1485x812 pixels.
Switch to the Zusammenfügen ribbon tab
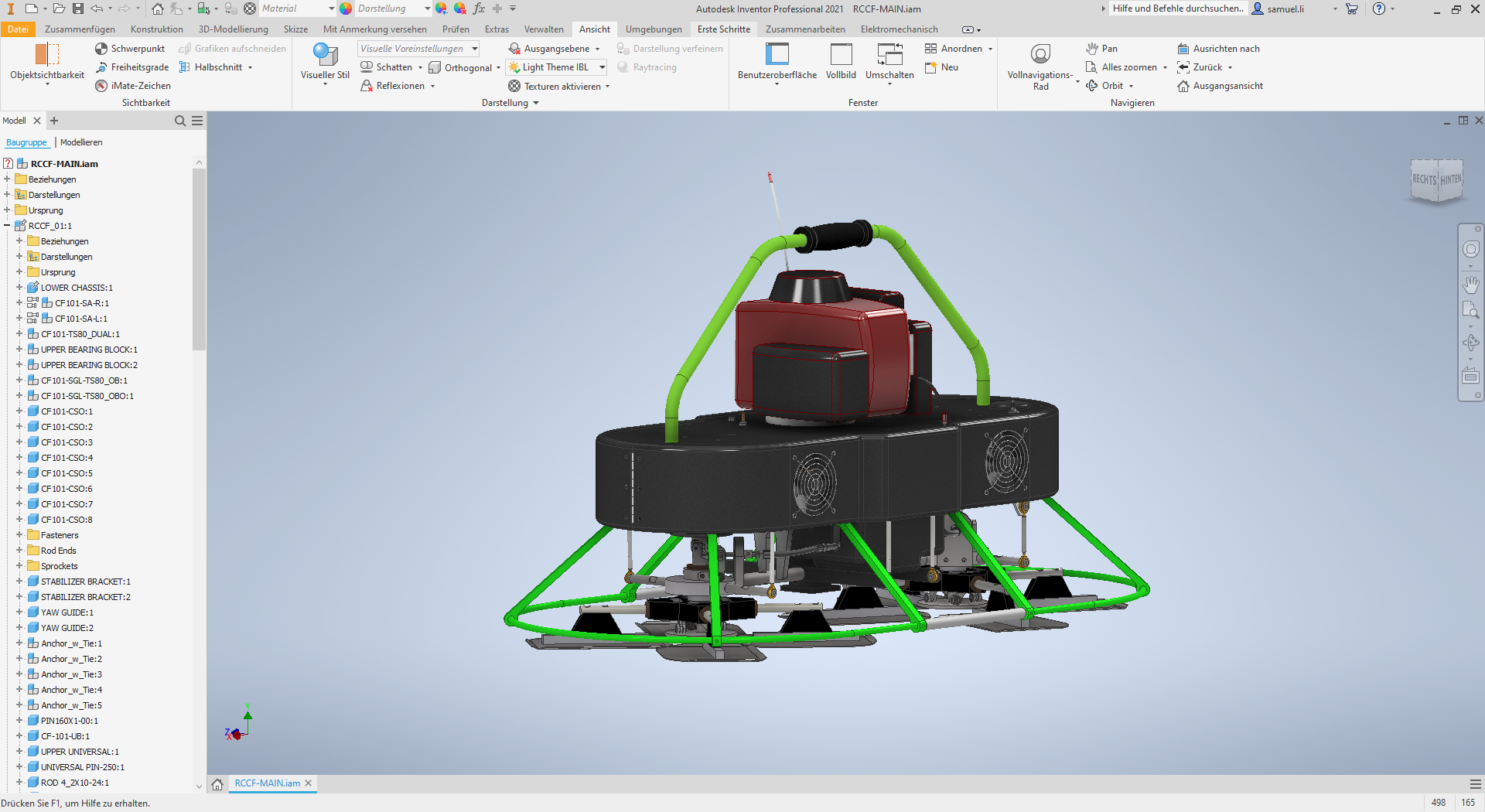tap(80, 29)
